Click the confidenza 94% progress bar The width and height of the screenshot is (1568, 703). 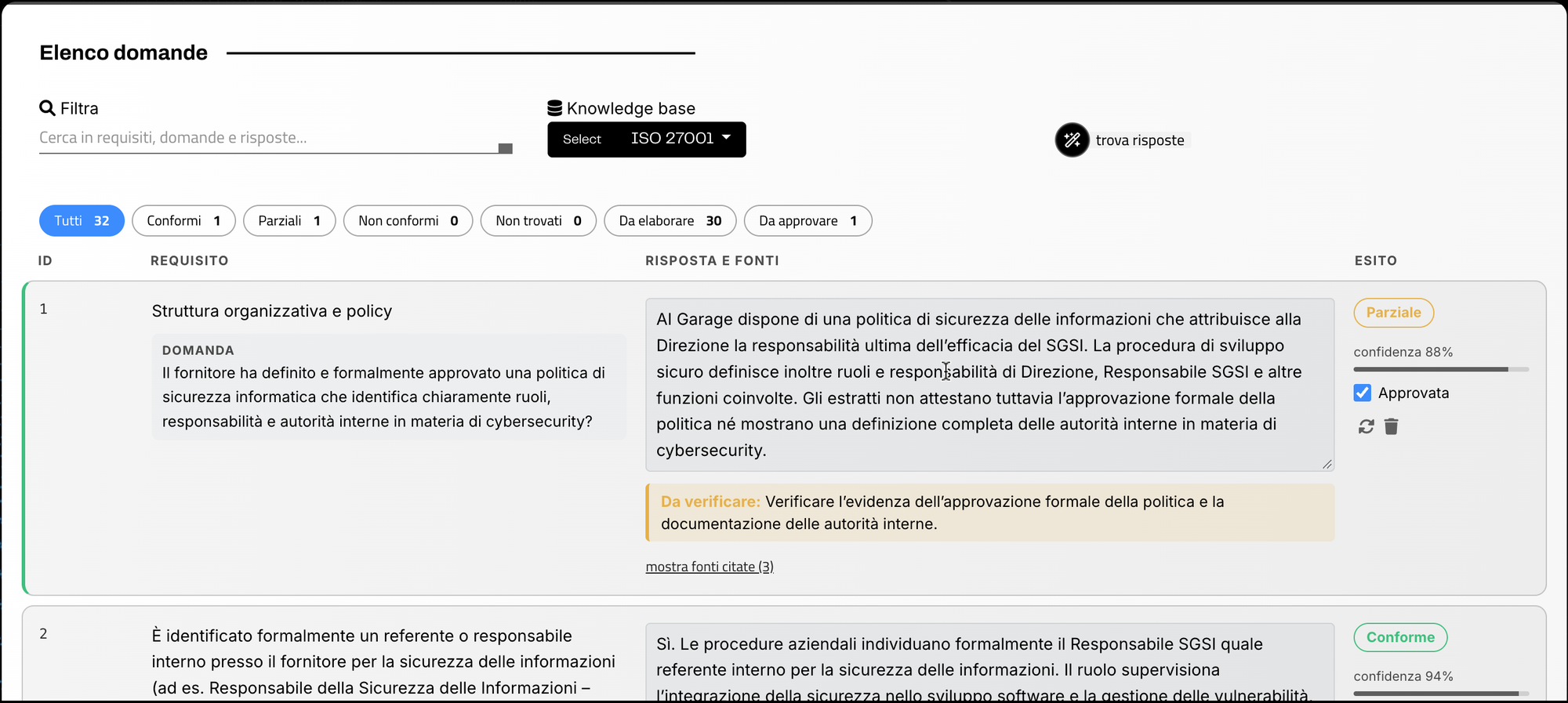(x=1441, y=694)
